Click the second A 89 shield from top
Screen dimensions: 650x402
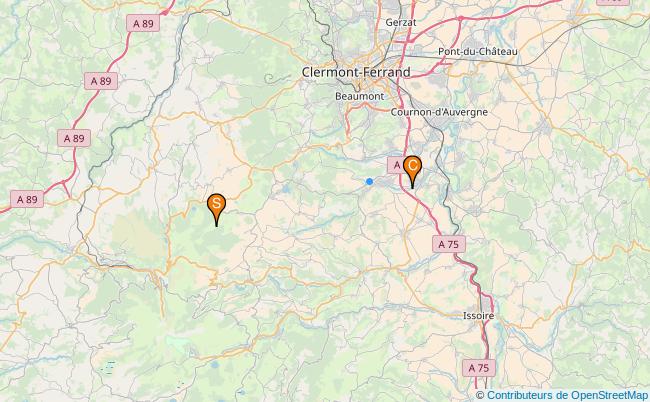point(101,81)
